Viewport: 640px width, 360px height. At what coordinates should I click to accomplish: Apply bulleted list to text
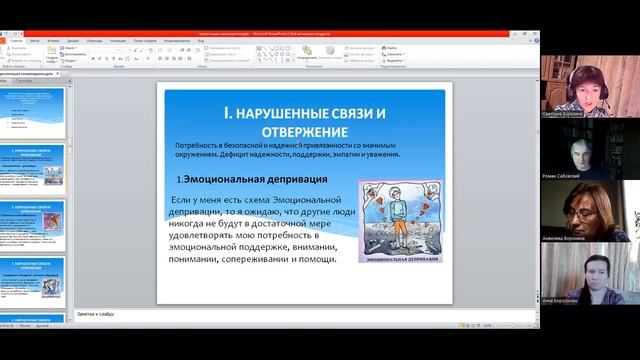(160, 50)
